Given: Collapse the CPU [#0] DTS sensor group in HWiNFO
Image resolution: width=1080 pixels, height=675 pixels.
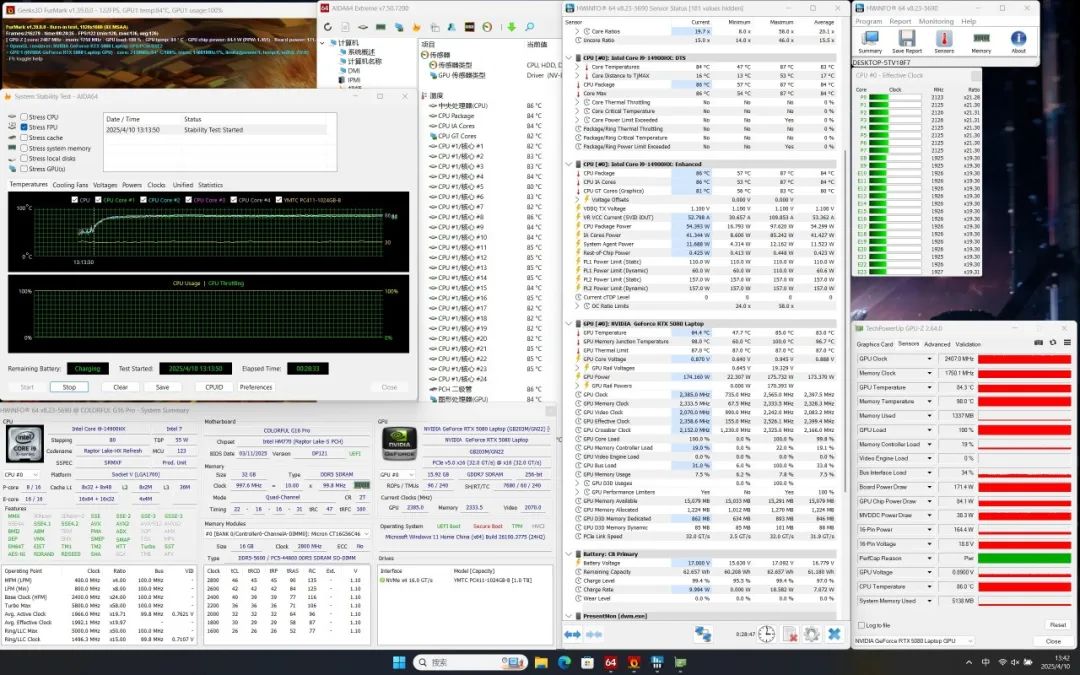Looking at the screenshot, I should [569, 58].
